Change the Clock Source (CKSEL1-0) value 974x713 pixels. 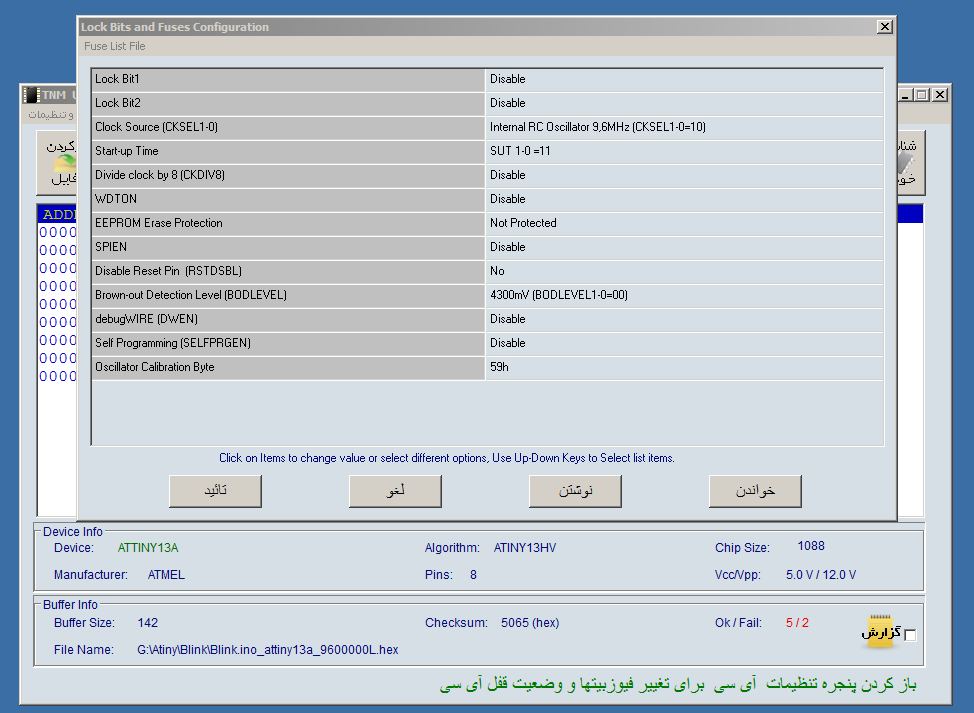(684, 127)
